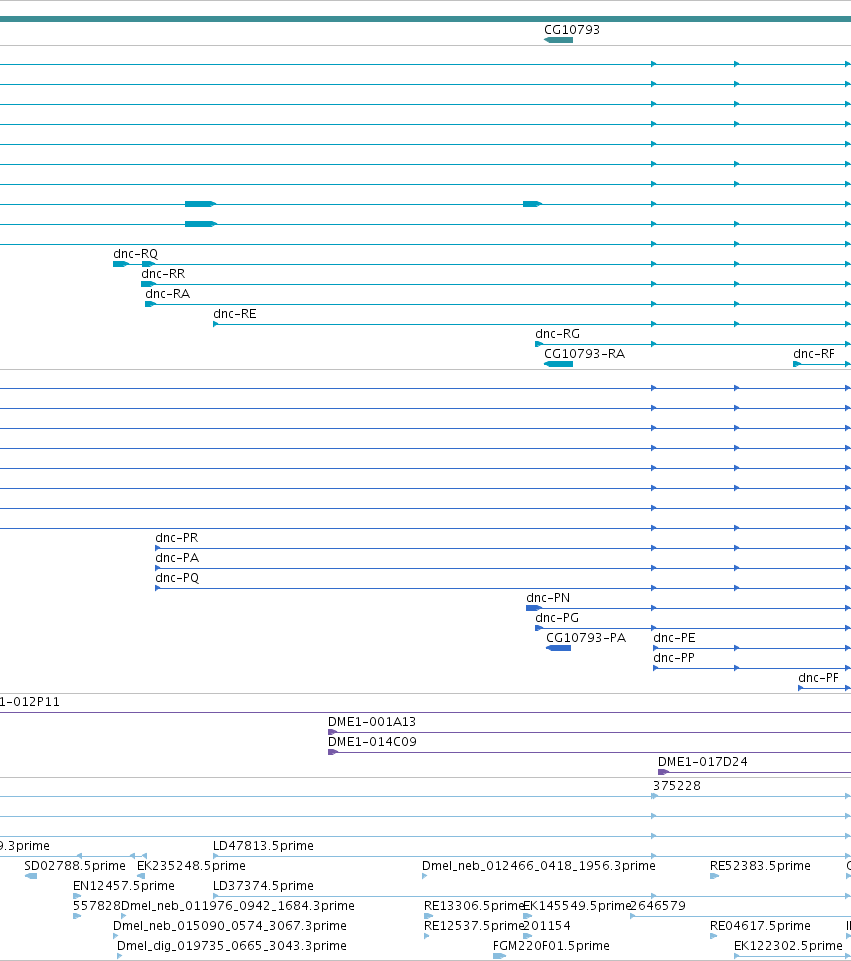
Task: Select Dmel_dig_019735_0665_3043.3prime label
Action: [232, 946]
